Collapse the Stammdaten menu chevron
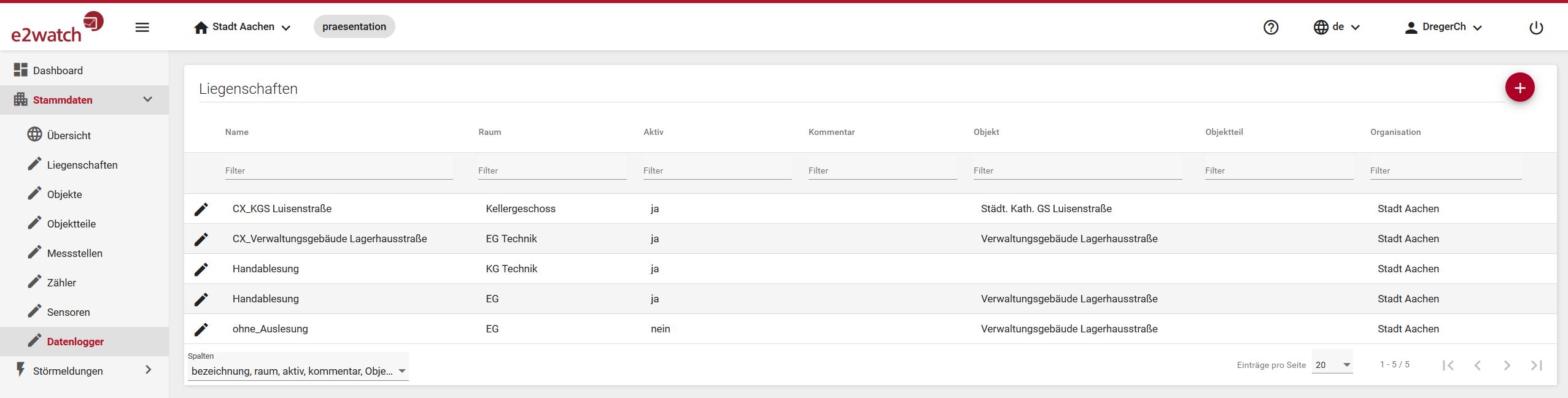The width and height of the screenshot is (1568, 398). [147, 99]
